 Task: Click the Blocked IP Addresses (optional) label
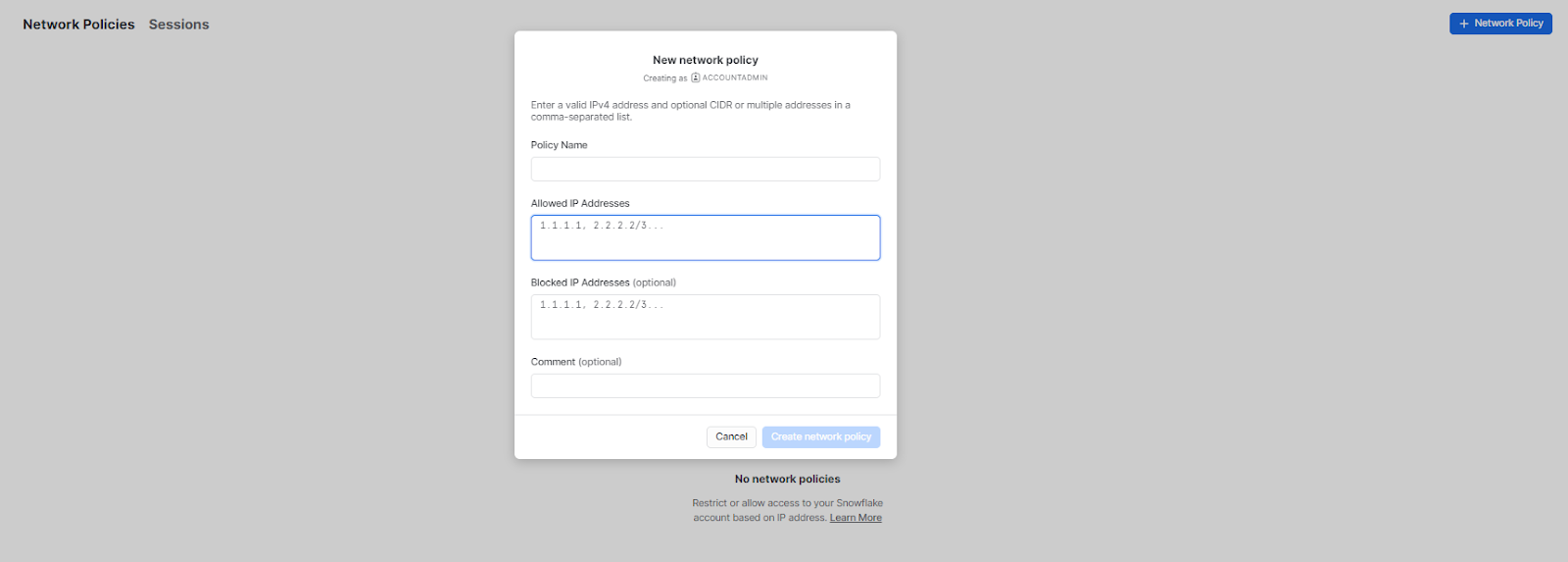pyautogui.click(x=604, y=282)
